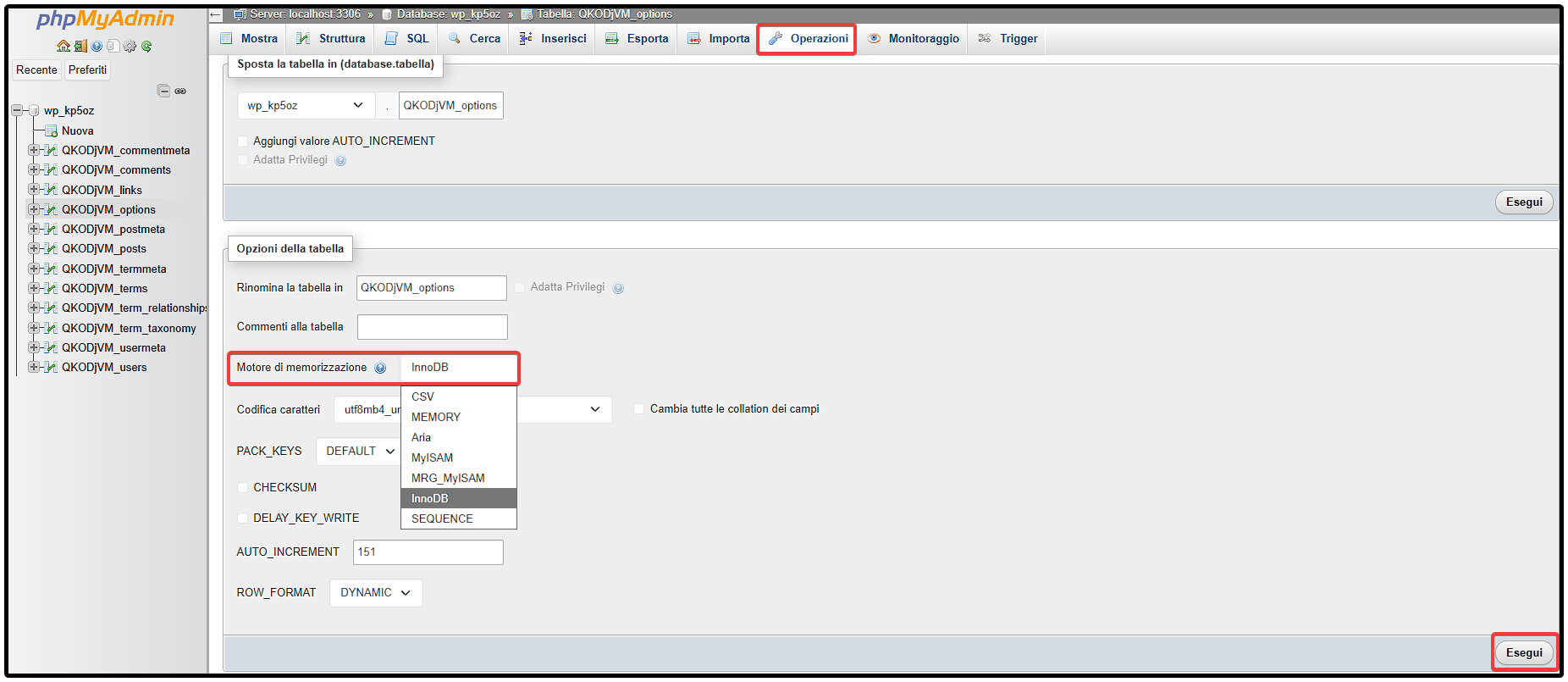Click the QKODjVM_posts table icon

coord(51,248)
